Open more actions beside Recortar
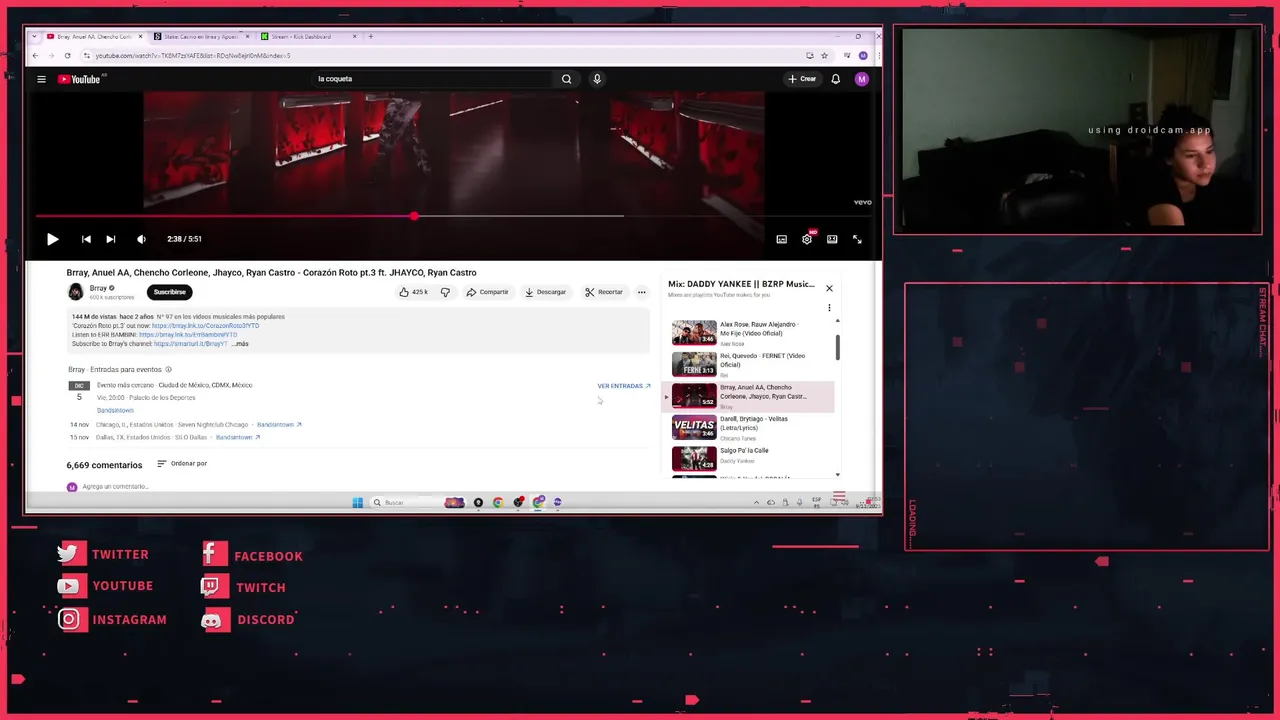The height and width of the screenshot is (720, 1280). coord(642,292)
